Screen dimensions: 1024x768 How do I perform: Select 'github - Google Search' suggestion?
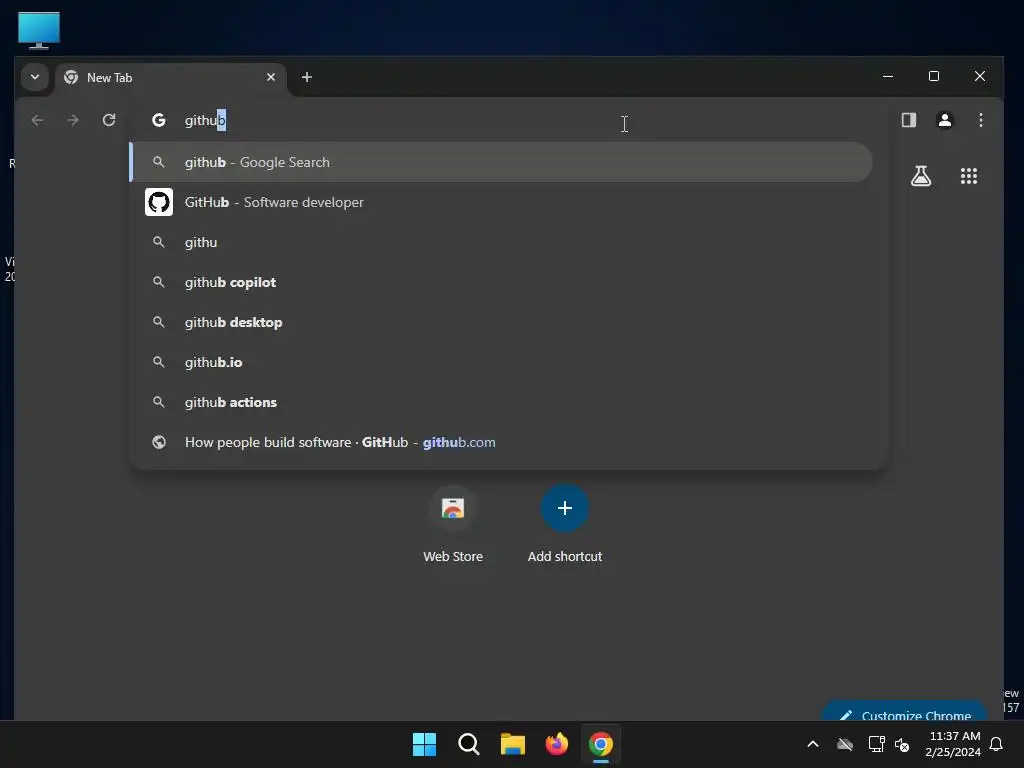(x=501, y=162)
